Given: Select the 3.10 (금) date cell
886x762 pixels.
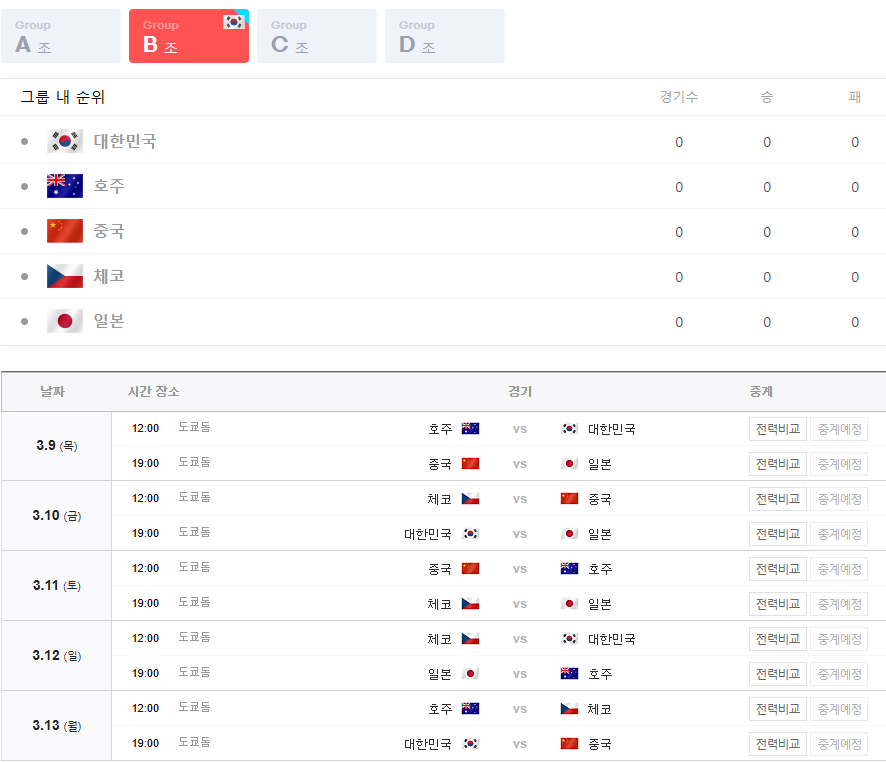Looking at the screenshot, I should (x=57, y=516).
